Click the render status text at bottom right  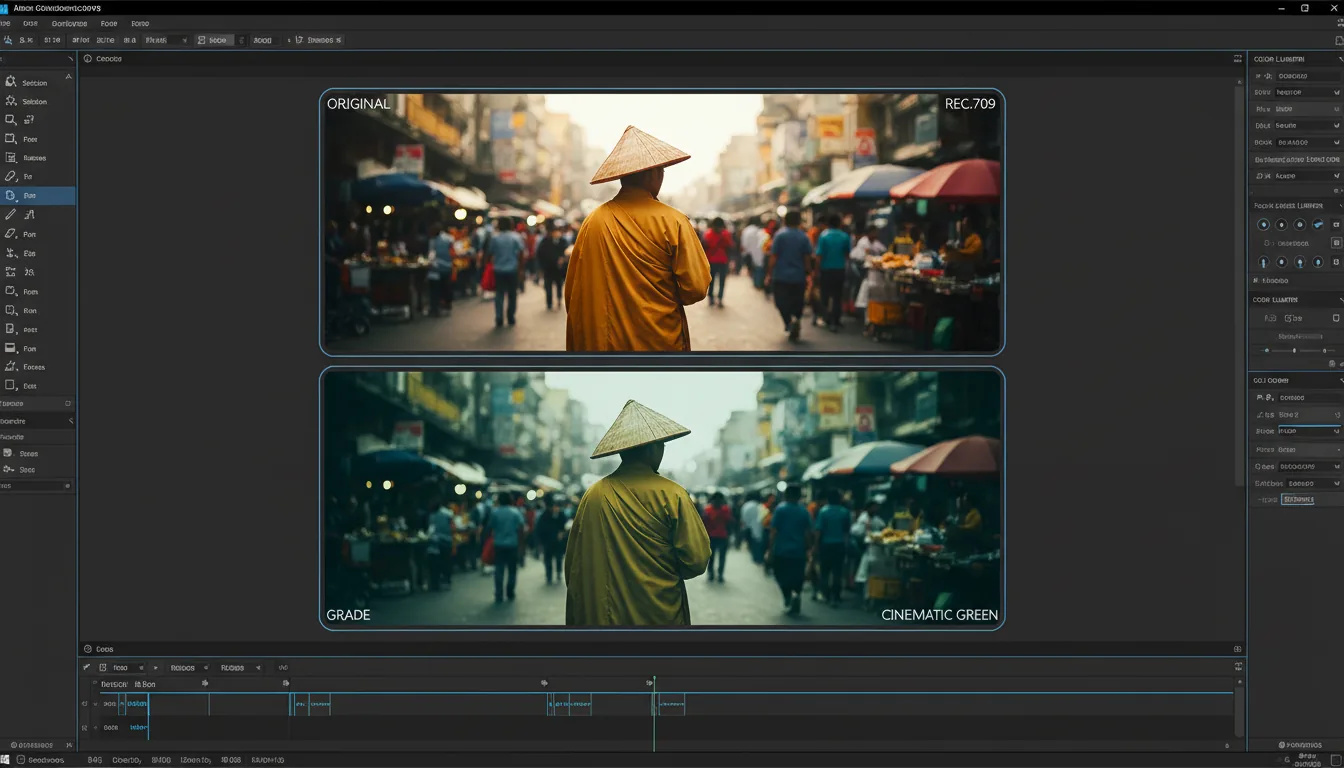pos(1300,744)
